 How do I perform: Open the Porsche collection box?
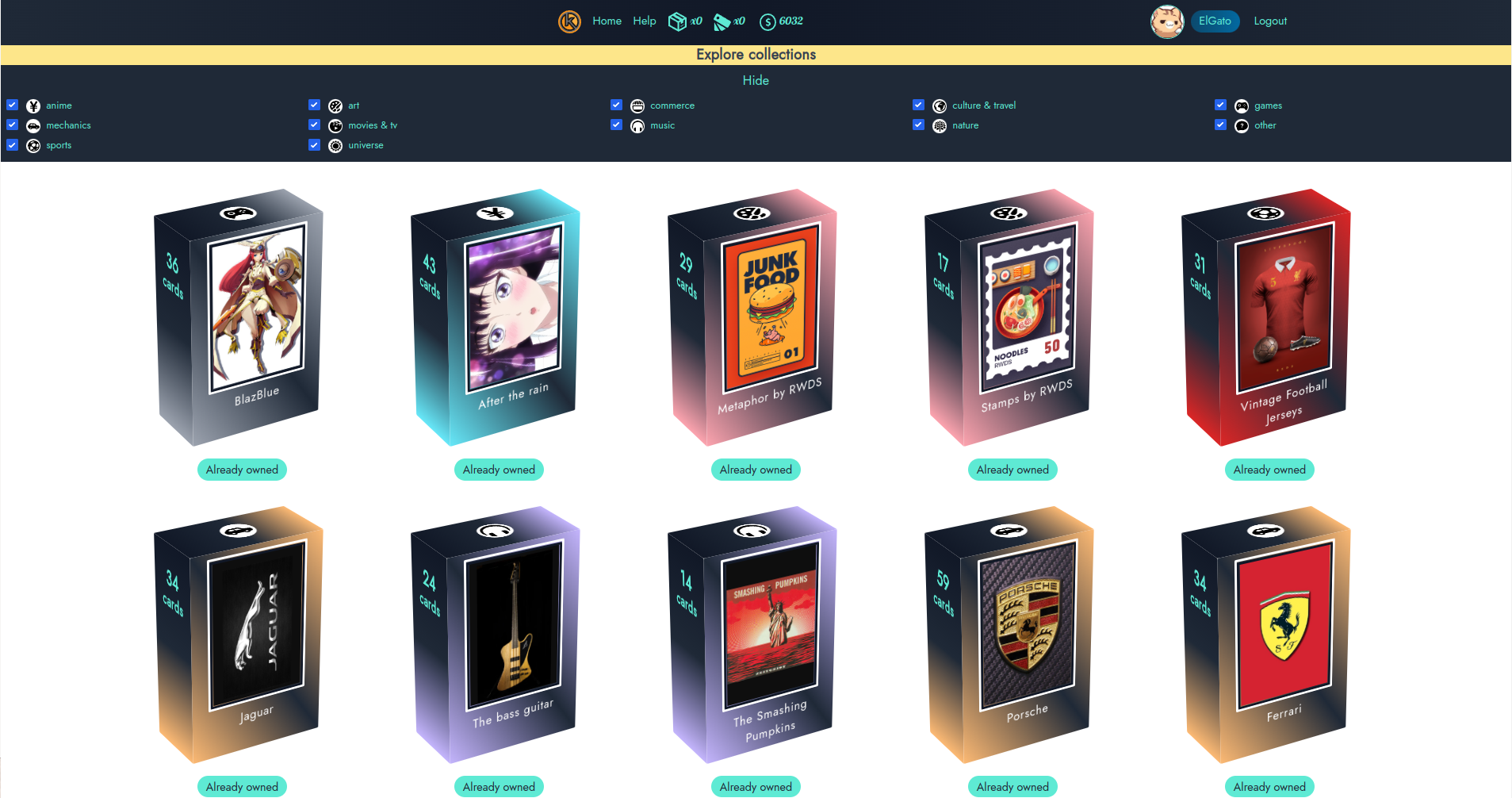1009,635
